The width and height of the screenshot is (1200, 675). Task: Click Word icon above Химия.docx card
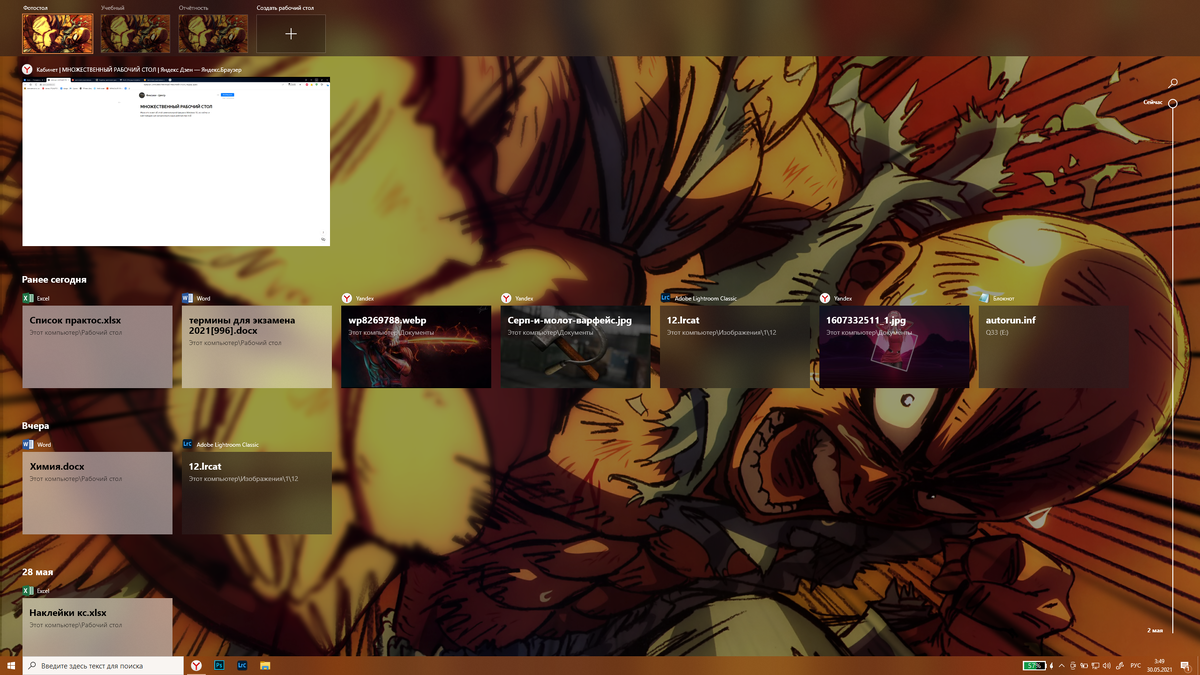pos(28,444)
